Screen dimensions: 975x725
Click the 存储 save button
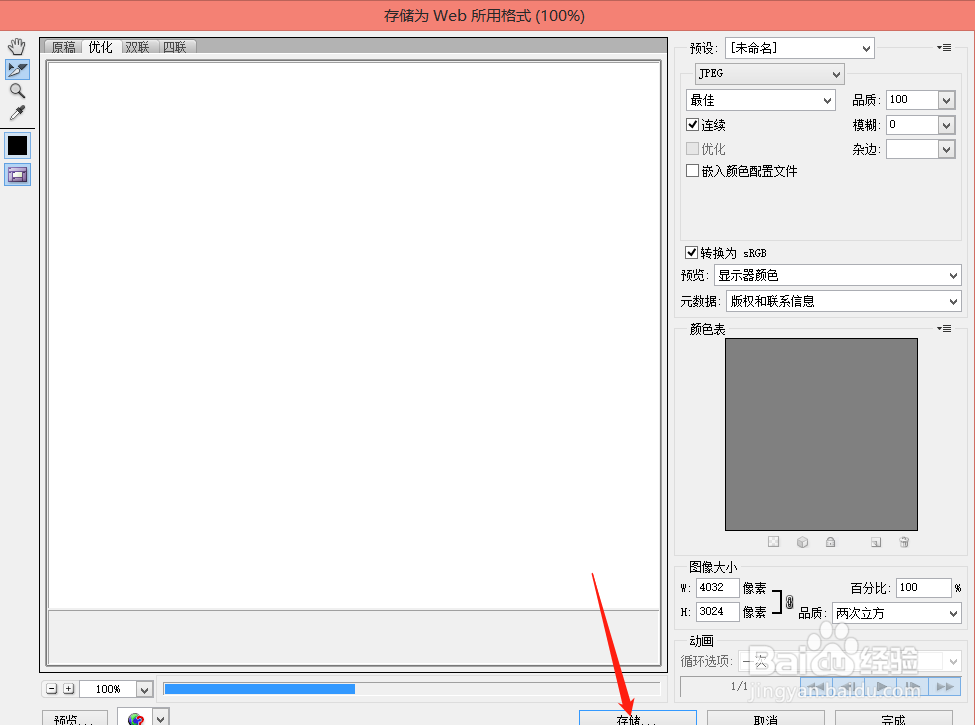tap(637, 718)
